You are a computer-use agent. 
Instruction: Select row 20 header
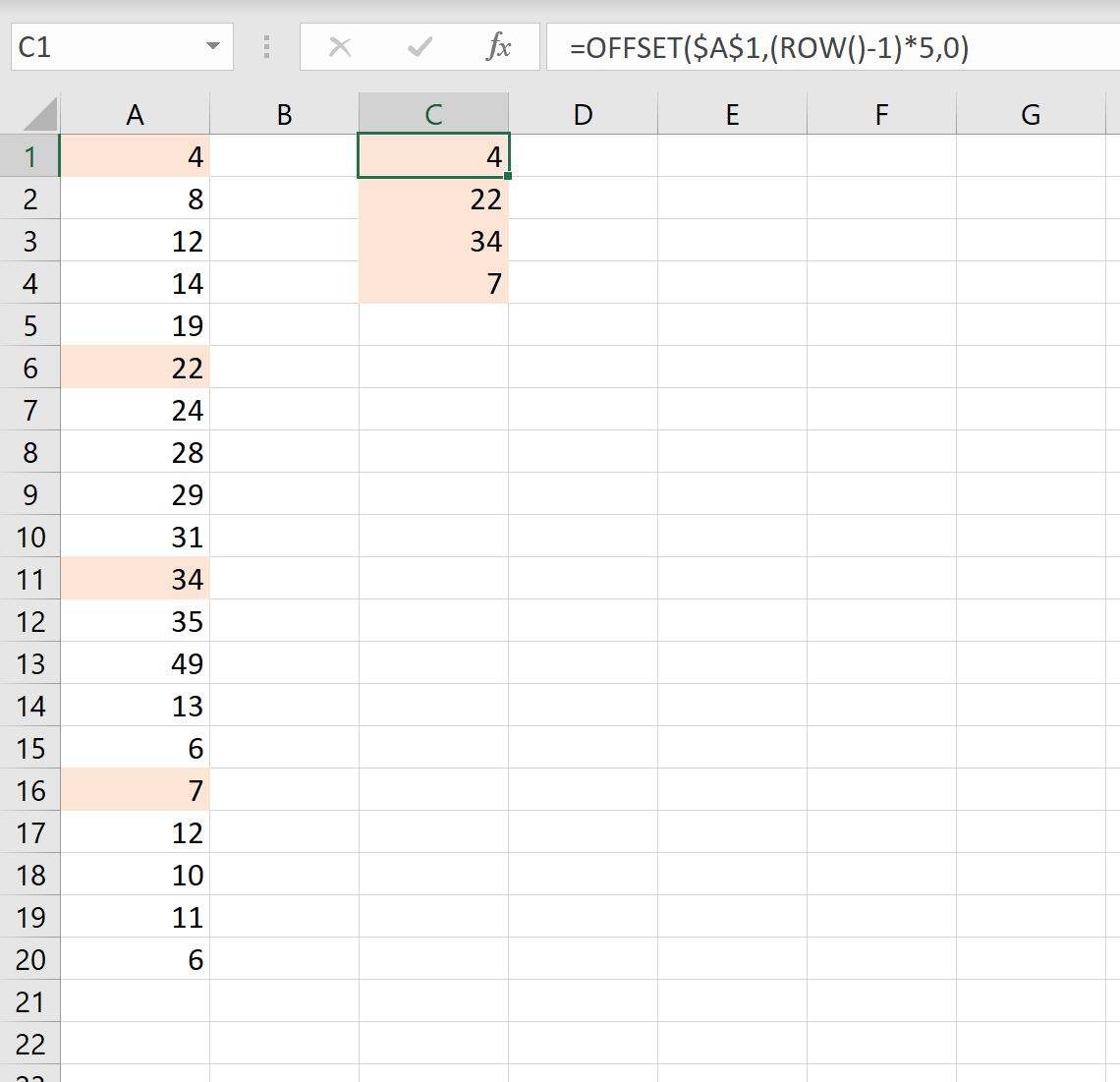pyautogui.click(x=30, y=959)
